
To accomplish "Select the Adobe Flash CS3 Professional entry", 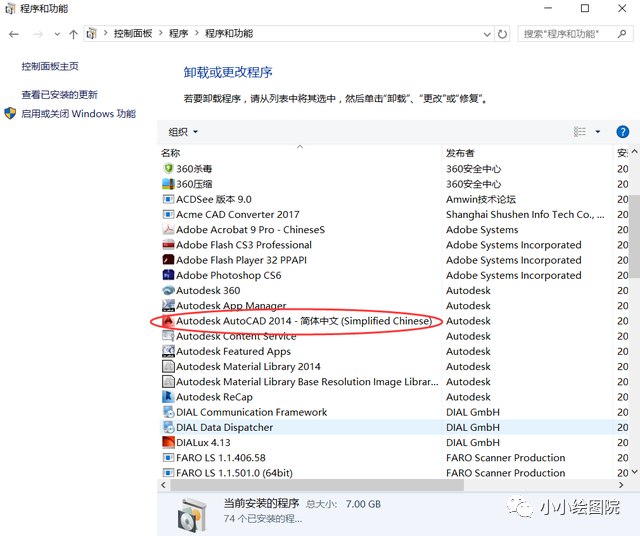I will 244,245.
